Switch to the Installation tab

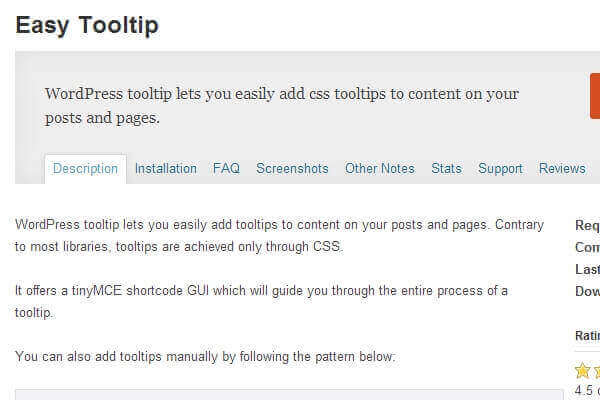[x=166, y=169]
